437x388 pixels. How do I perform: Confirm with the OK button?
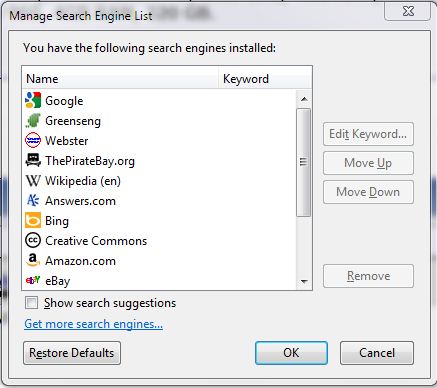click(291, 353)
